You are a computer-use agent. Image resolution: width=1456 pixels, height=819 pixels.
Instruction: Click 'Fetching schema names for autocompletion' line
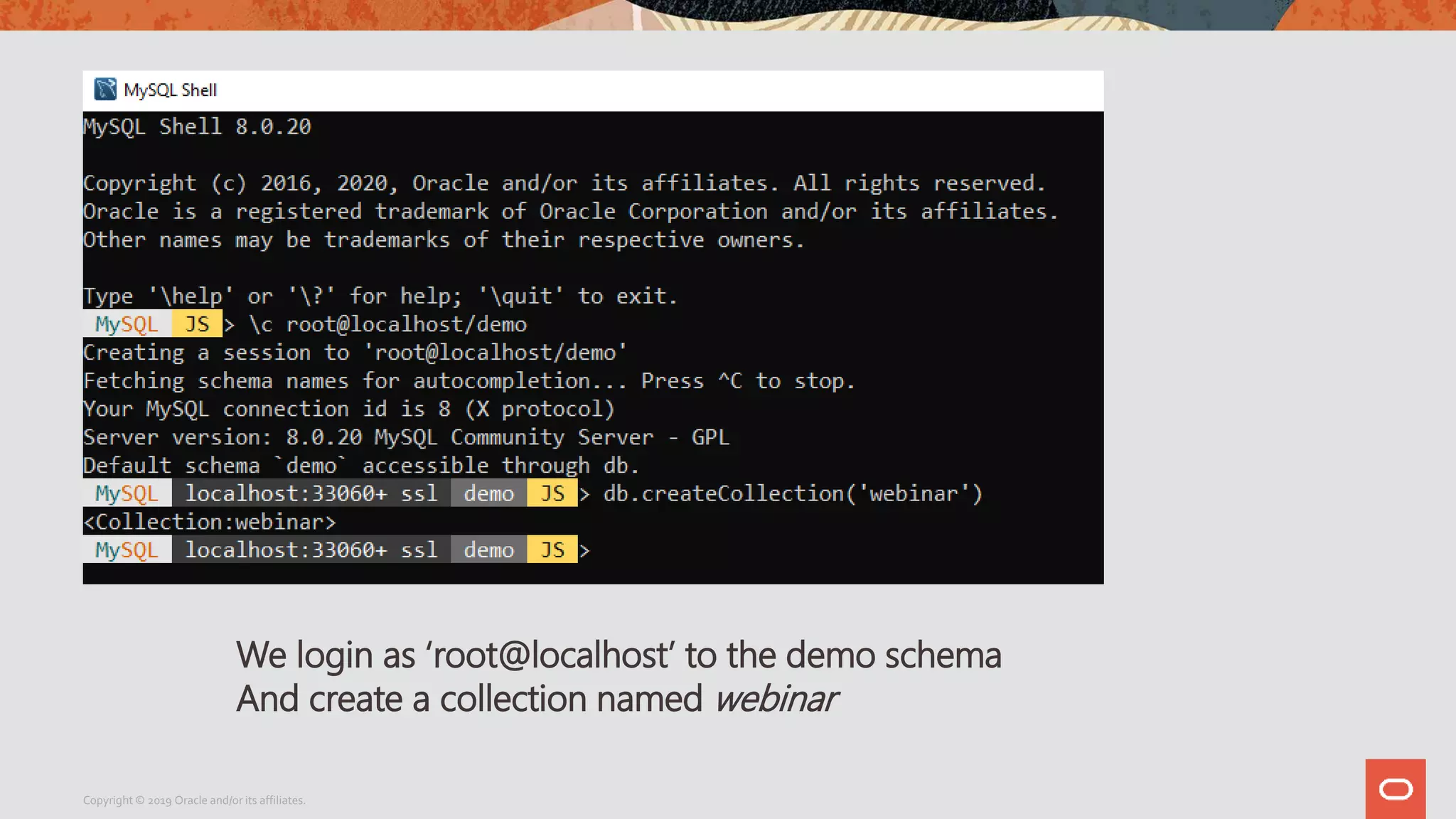pyautogui.click(x=469, y=381)
